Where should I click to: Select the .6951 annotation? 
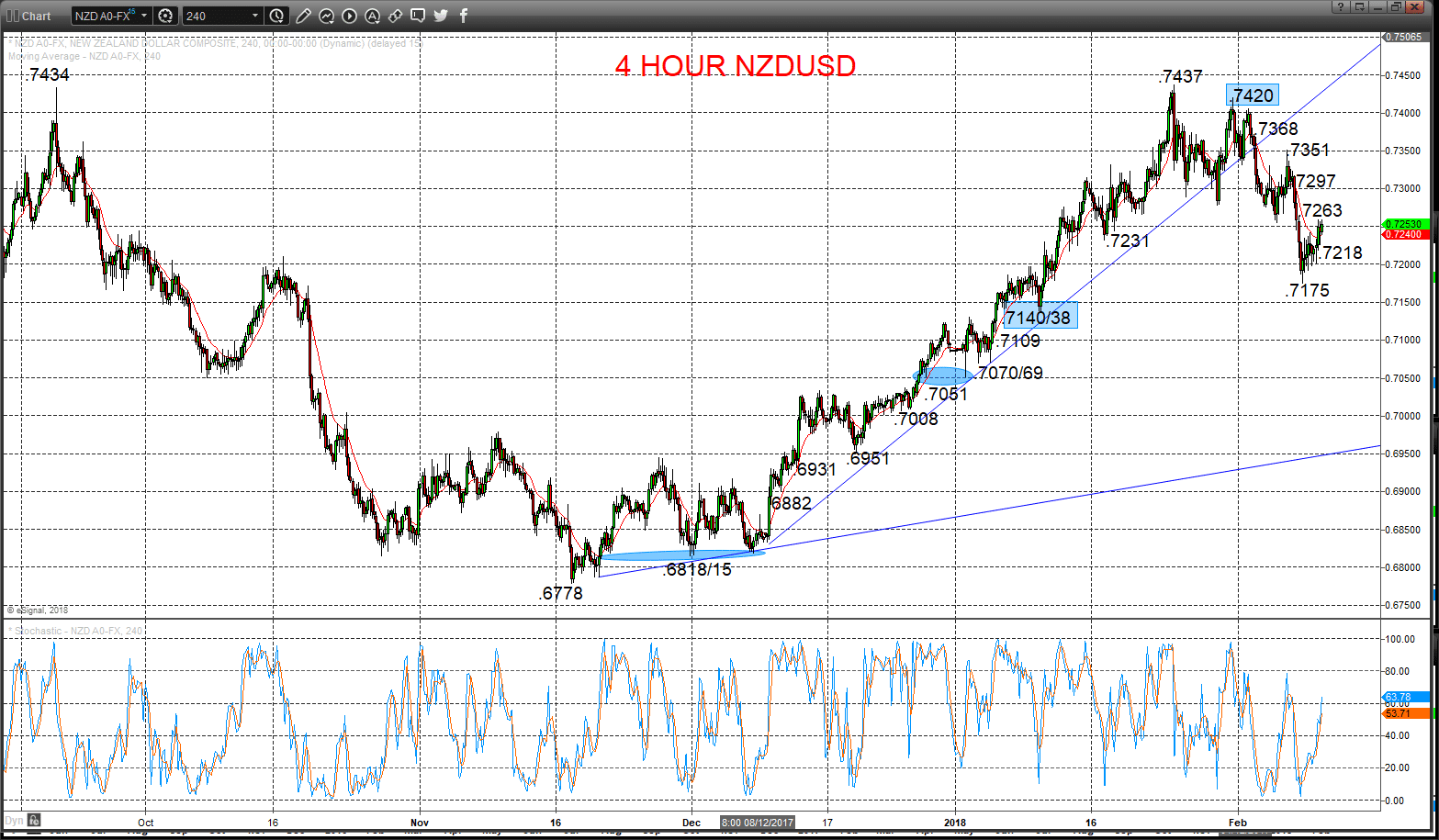[869, 458]
